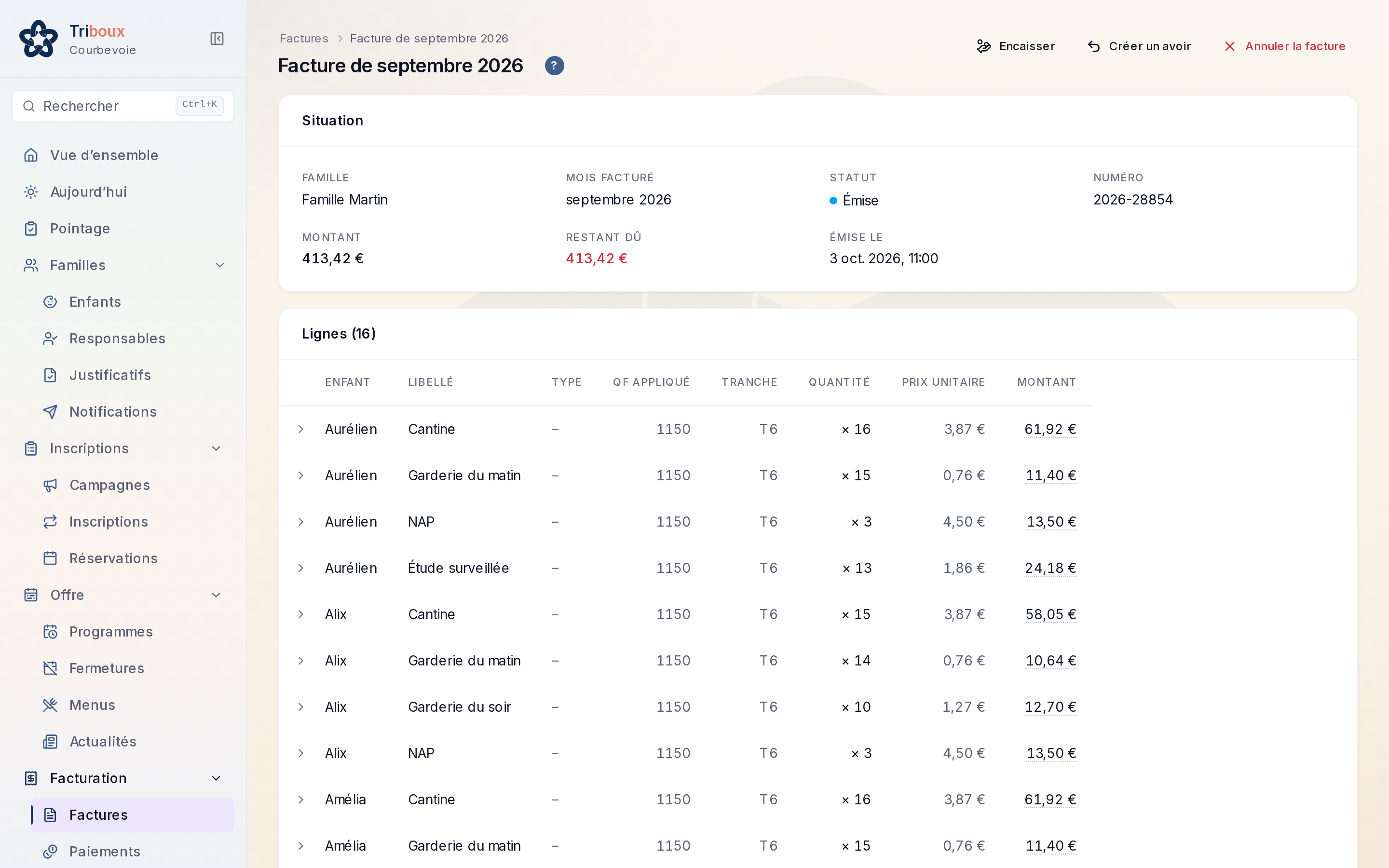Viewport: 1389px width, 868px height.
Task: Open Campagnes megaphone icon
Action: 51,485
